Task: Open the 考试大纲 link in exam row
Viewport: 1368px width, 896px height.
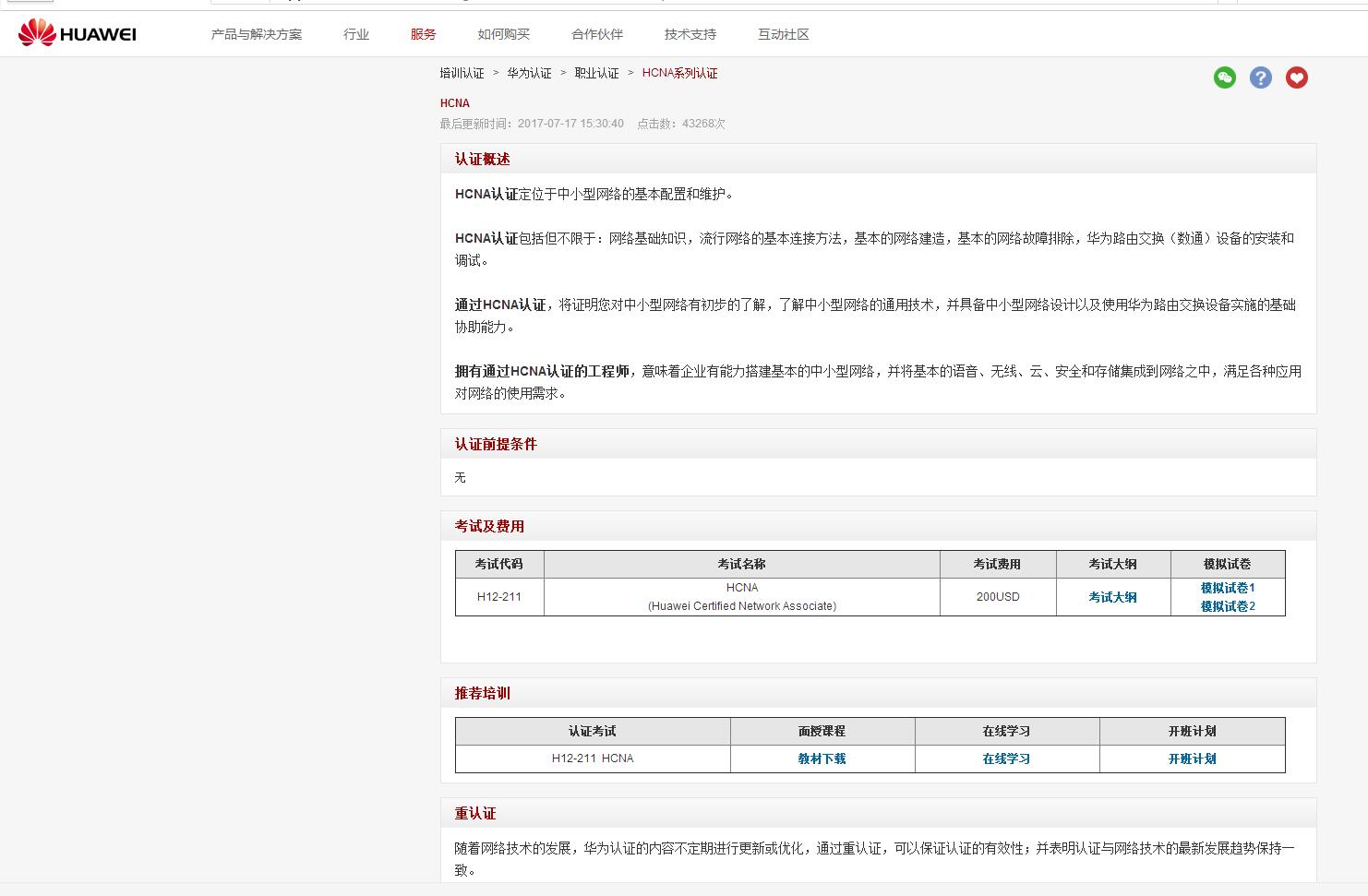Action: 1112,597
